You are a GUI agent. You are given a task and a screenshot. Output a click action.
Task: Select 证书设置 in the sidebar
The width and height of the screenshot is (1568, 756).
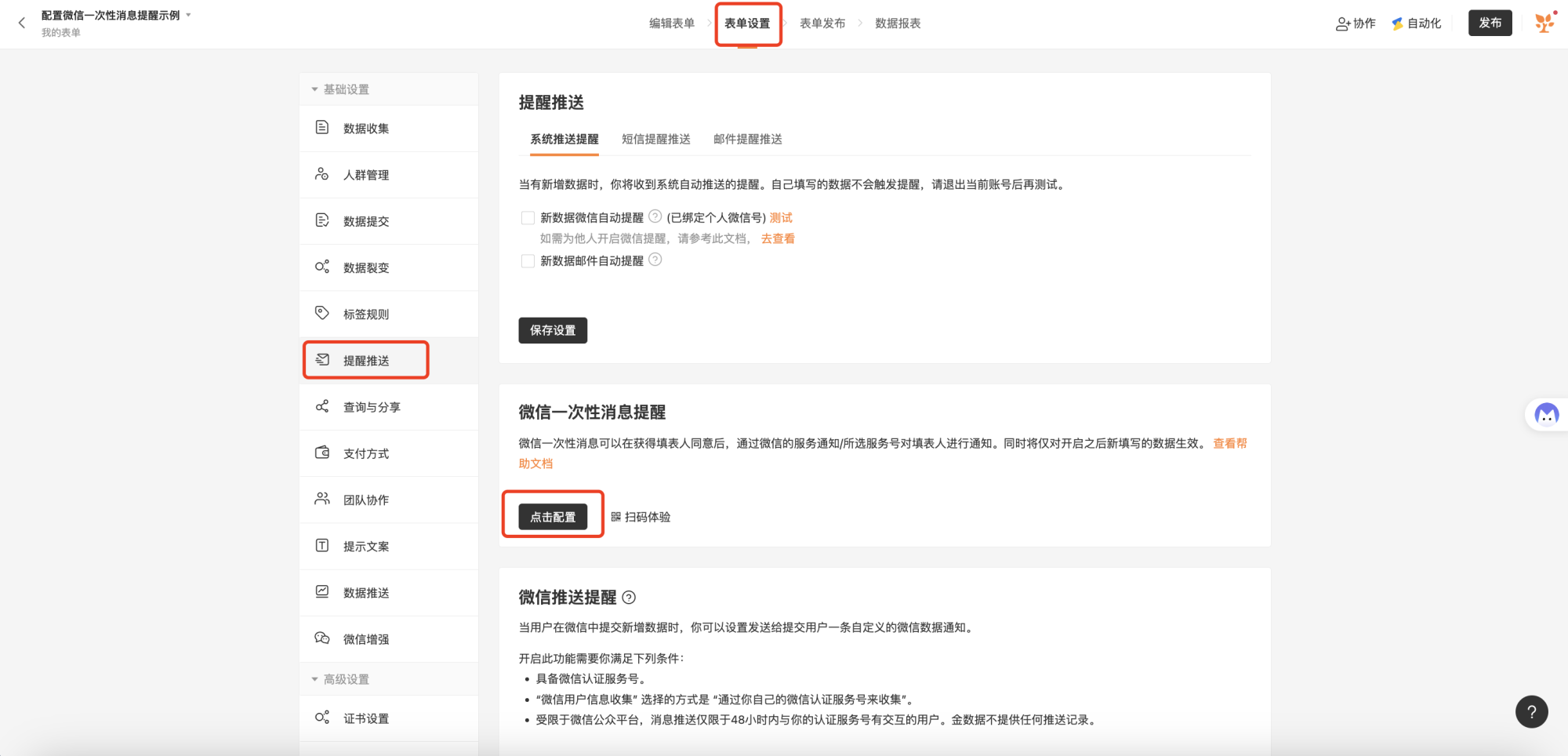[x=389, y=718]
